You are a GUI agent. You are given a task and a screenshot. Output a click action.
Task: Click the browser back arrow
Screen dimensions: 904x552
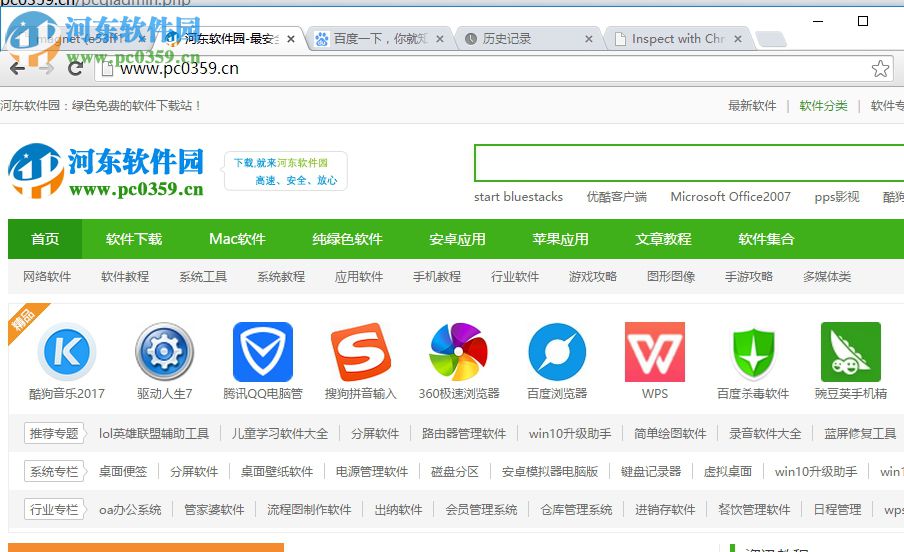tap(18, 69)
